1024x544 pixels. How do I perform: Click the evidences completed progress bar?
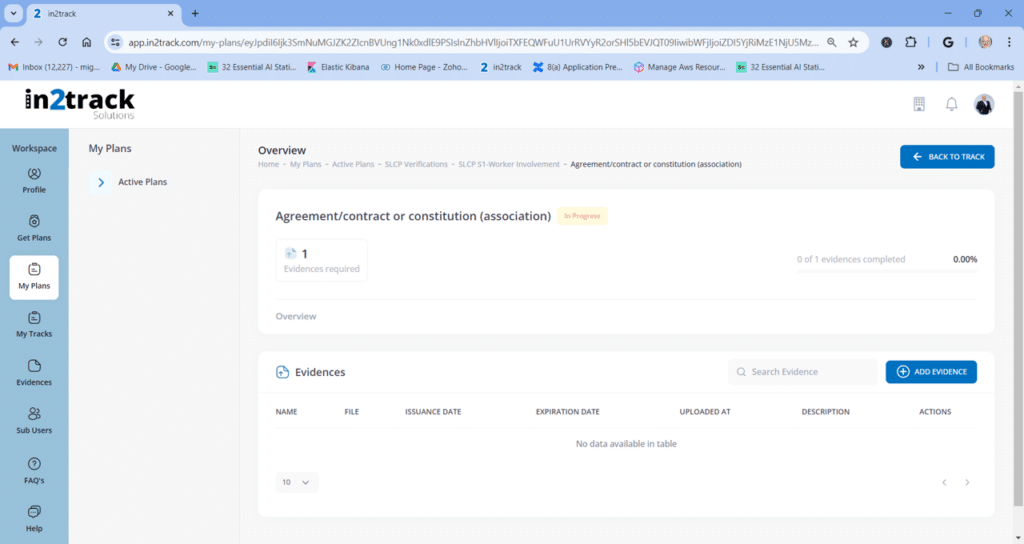tap(887, 271)
